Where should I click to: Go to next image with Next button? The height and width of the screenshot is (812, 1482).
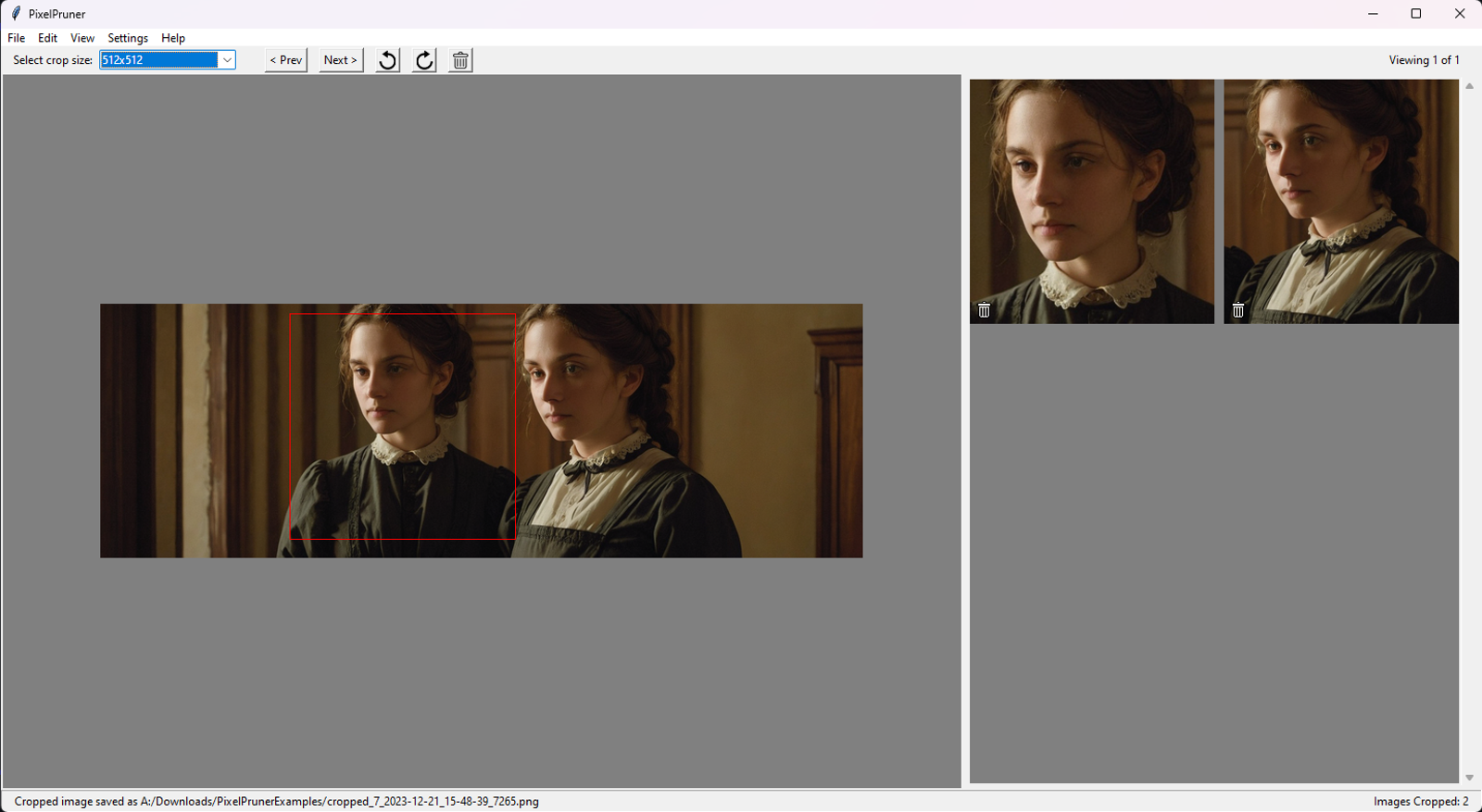coord(341,60)
